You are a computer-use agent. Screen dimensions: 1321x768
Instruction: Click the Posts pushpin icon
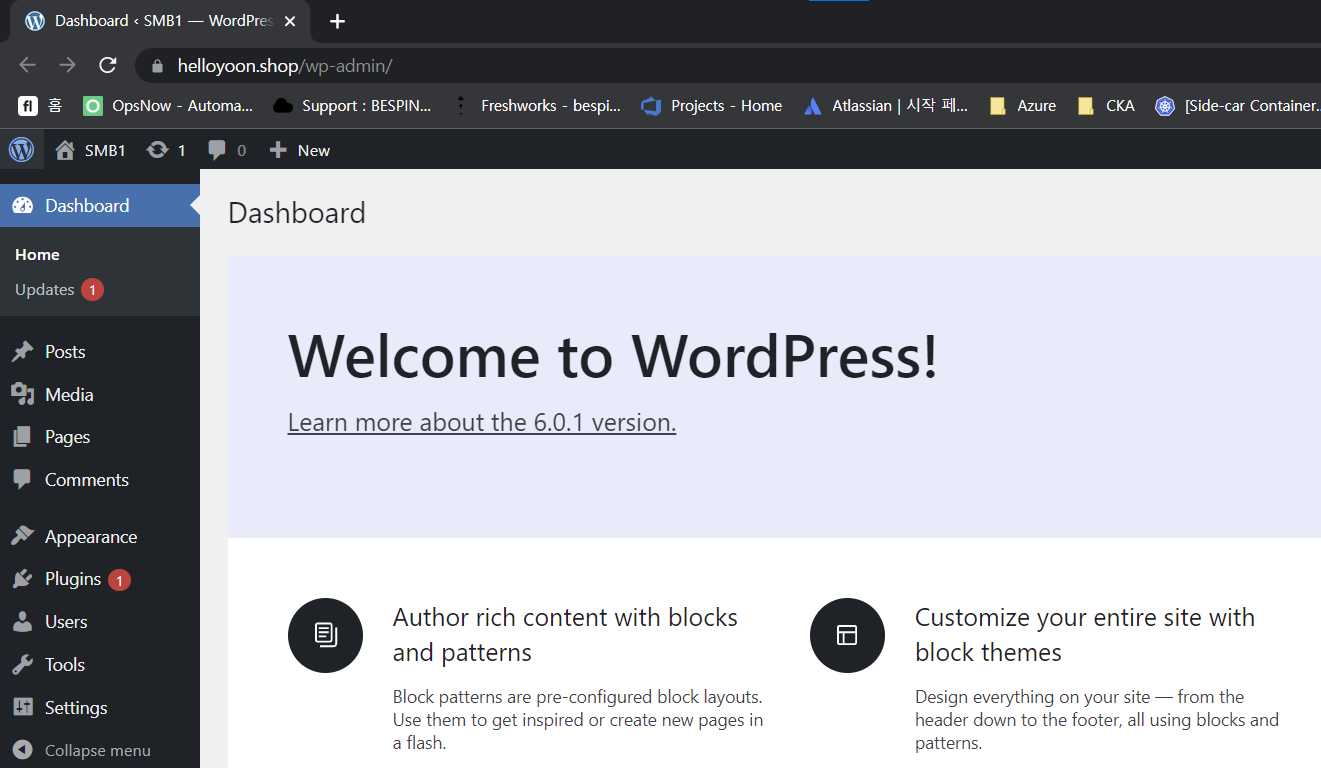point(22,352)
